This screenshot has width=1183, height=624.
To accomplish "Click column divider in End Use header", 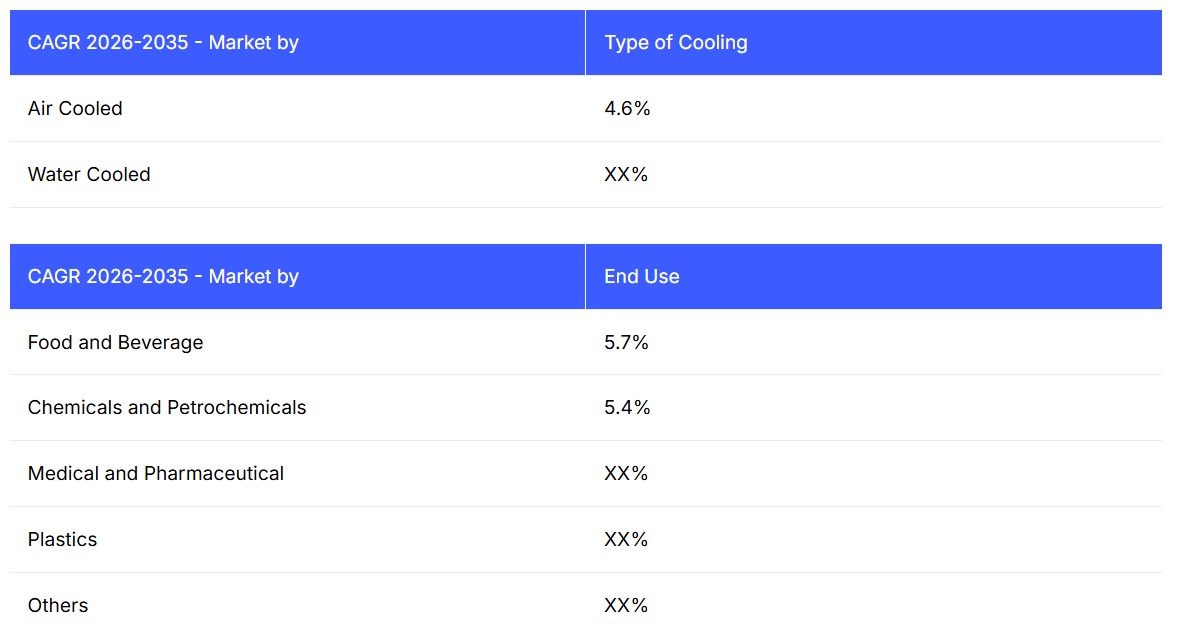I will pyautogui.click(x=585, y=277).
